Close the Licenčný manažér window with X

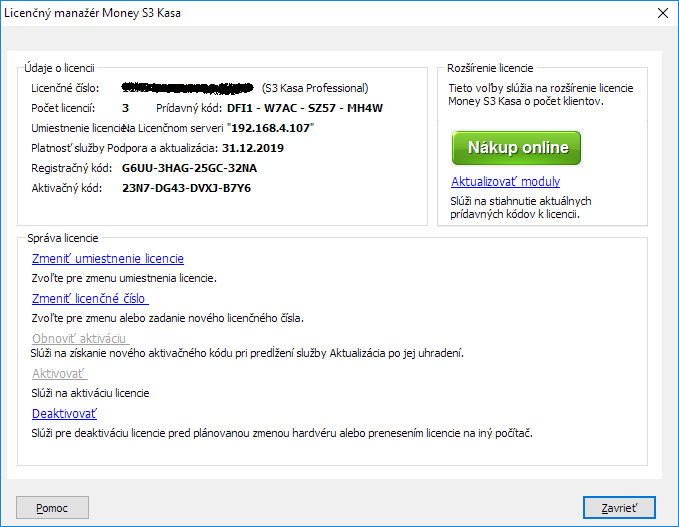coord(663,13)
